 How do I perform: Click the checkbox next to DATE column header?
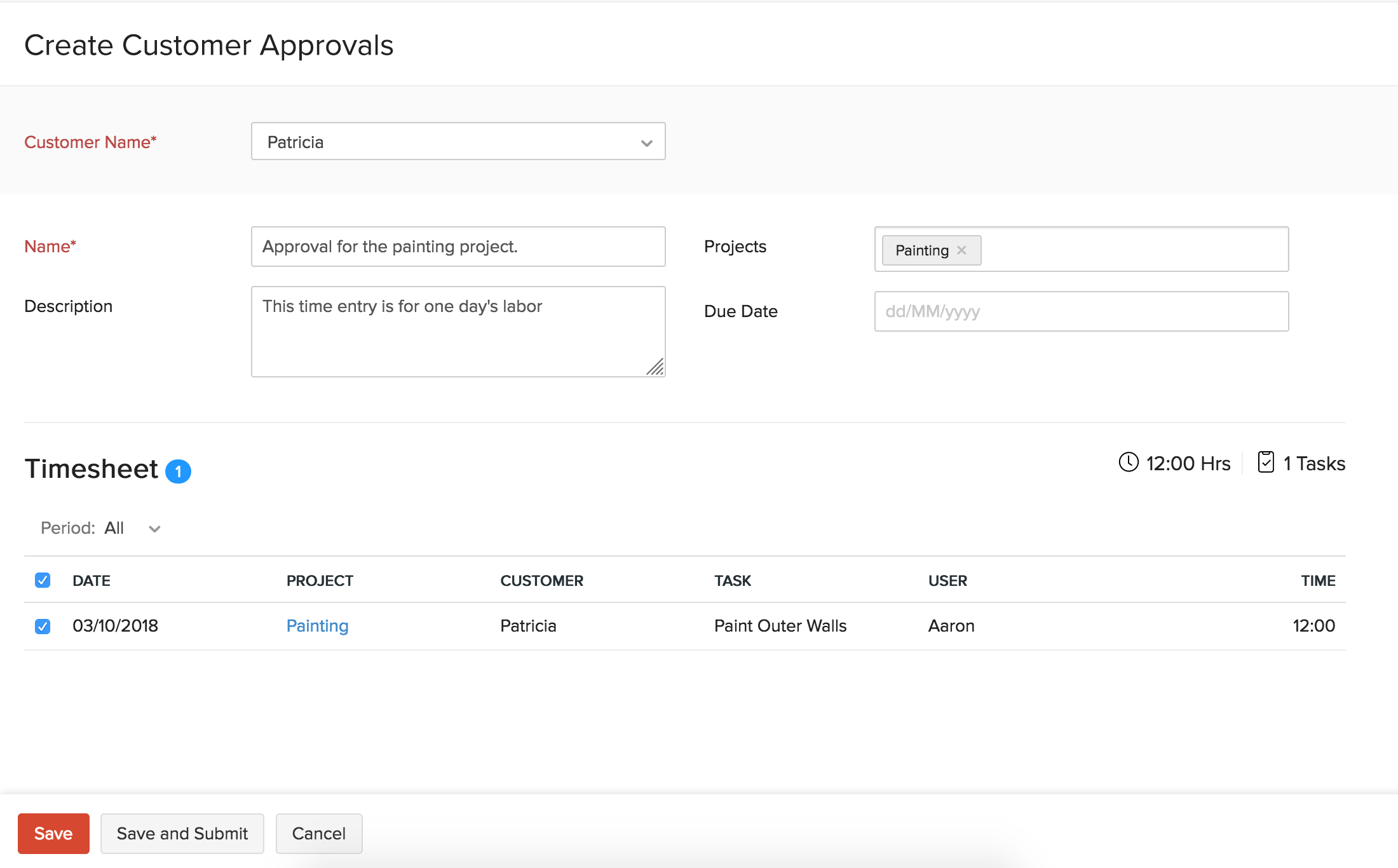(x=43, y=580)
